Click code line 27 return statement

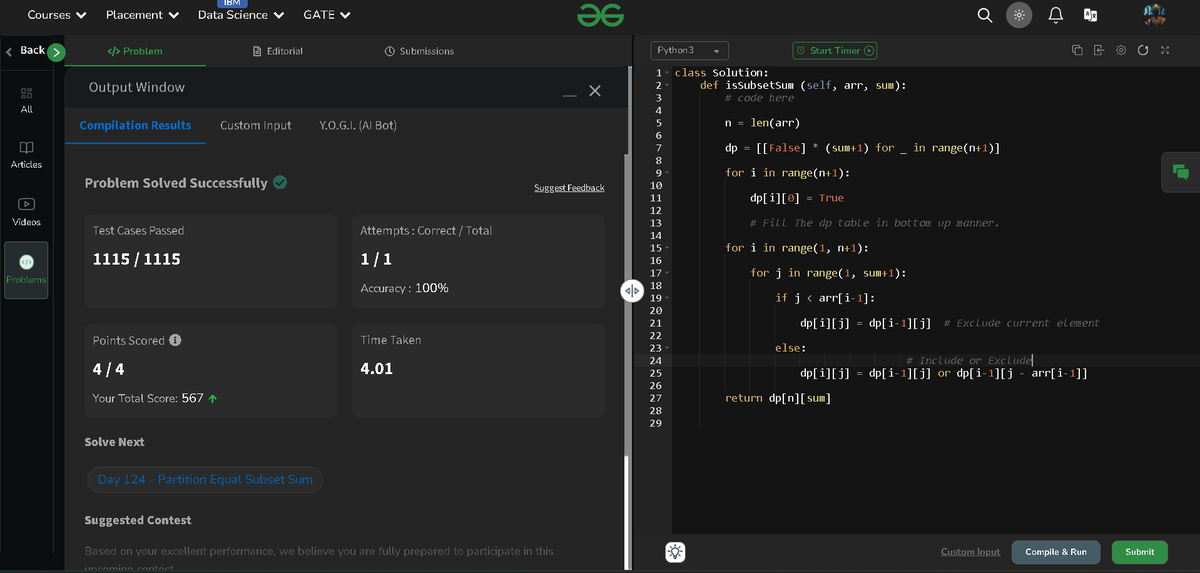(x=777, y=398)
